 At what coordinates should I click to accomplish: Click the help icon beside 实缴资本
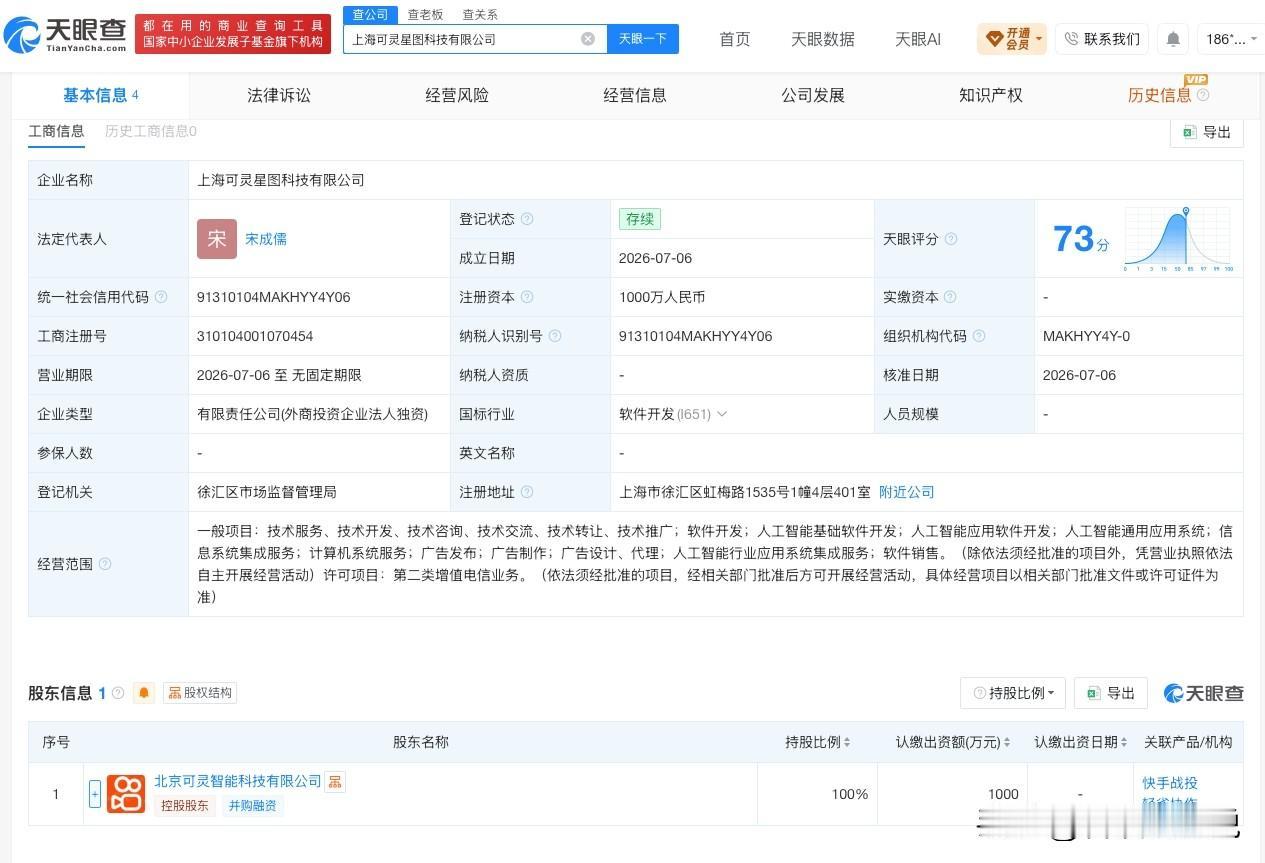[x=950, y=297]
